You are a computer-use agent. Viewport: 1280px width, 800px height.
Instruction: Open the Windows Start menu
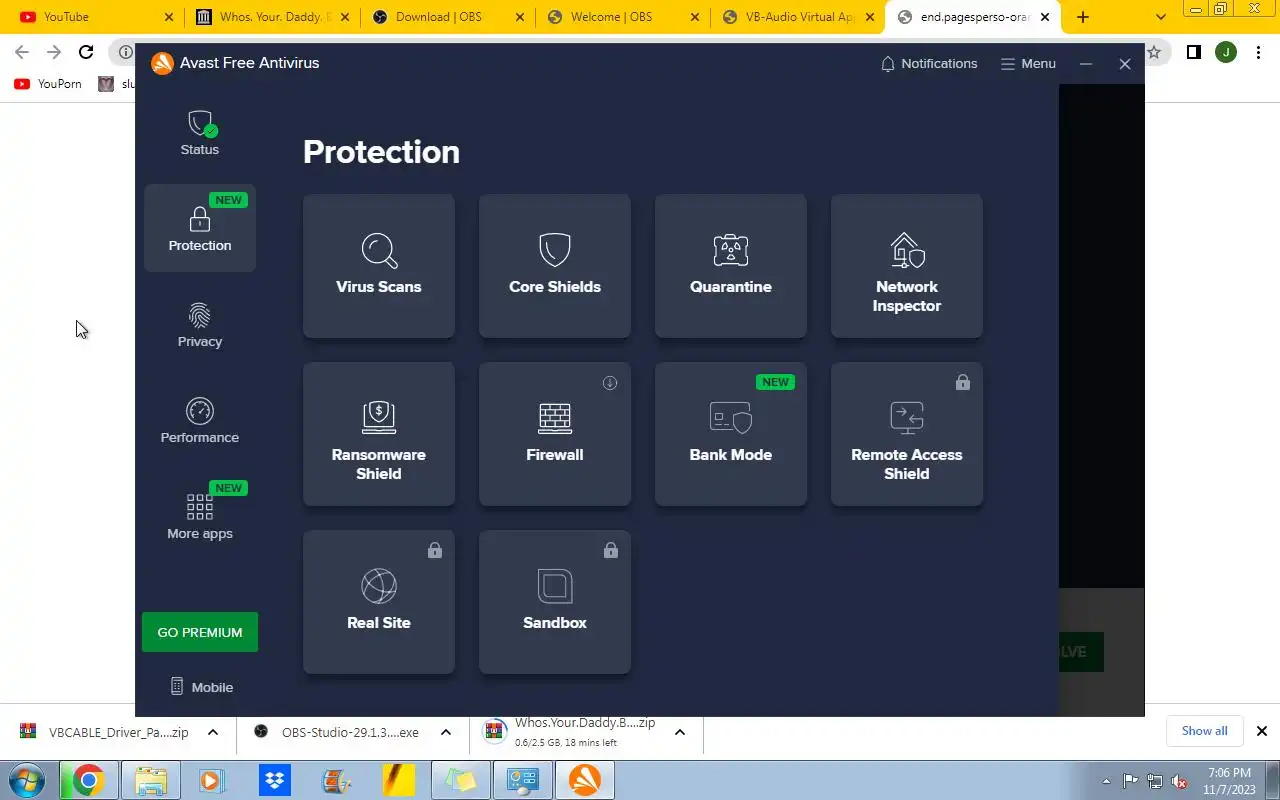pos(26,779)
